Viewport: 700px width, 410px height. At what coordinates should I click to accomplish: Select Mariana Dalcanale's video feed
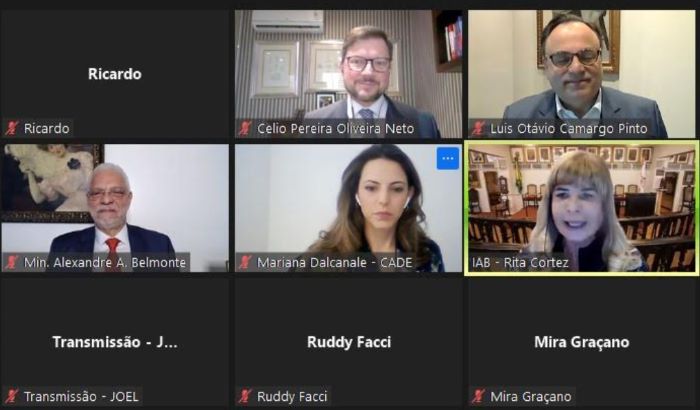(349, 208)
